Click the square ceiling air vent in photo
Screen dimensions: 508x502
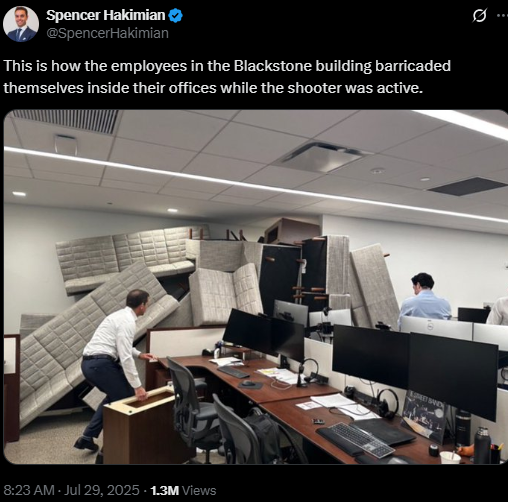pos(322,157)
